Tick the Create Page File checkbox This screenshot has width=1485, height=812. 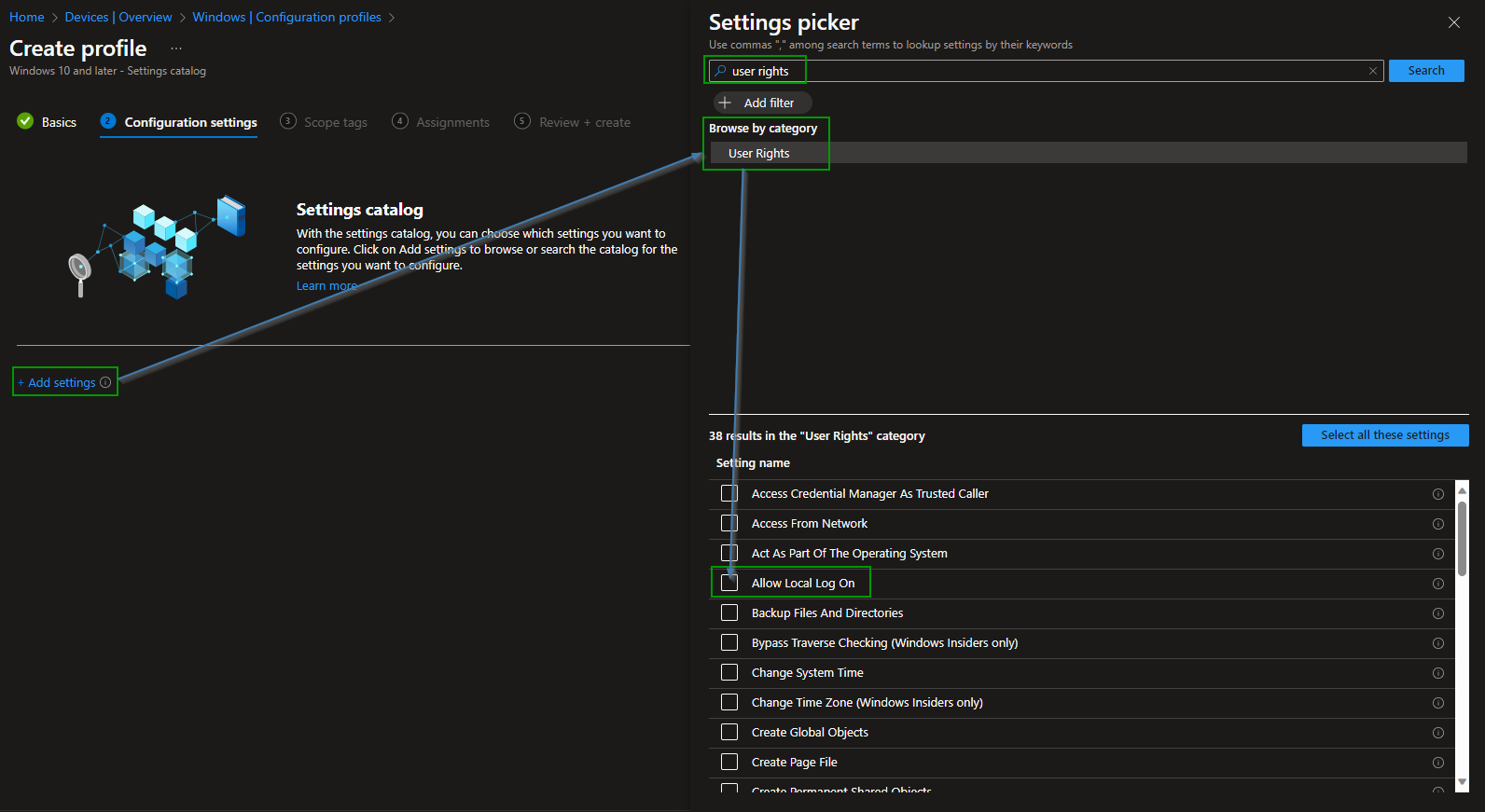(x=729, y=762)
